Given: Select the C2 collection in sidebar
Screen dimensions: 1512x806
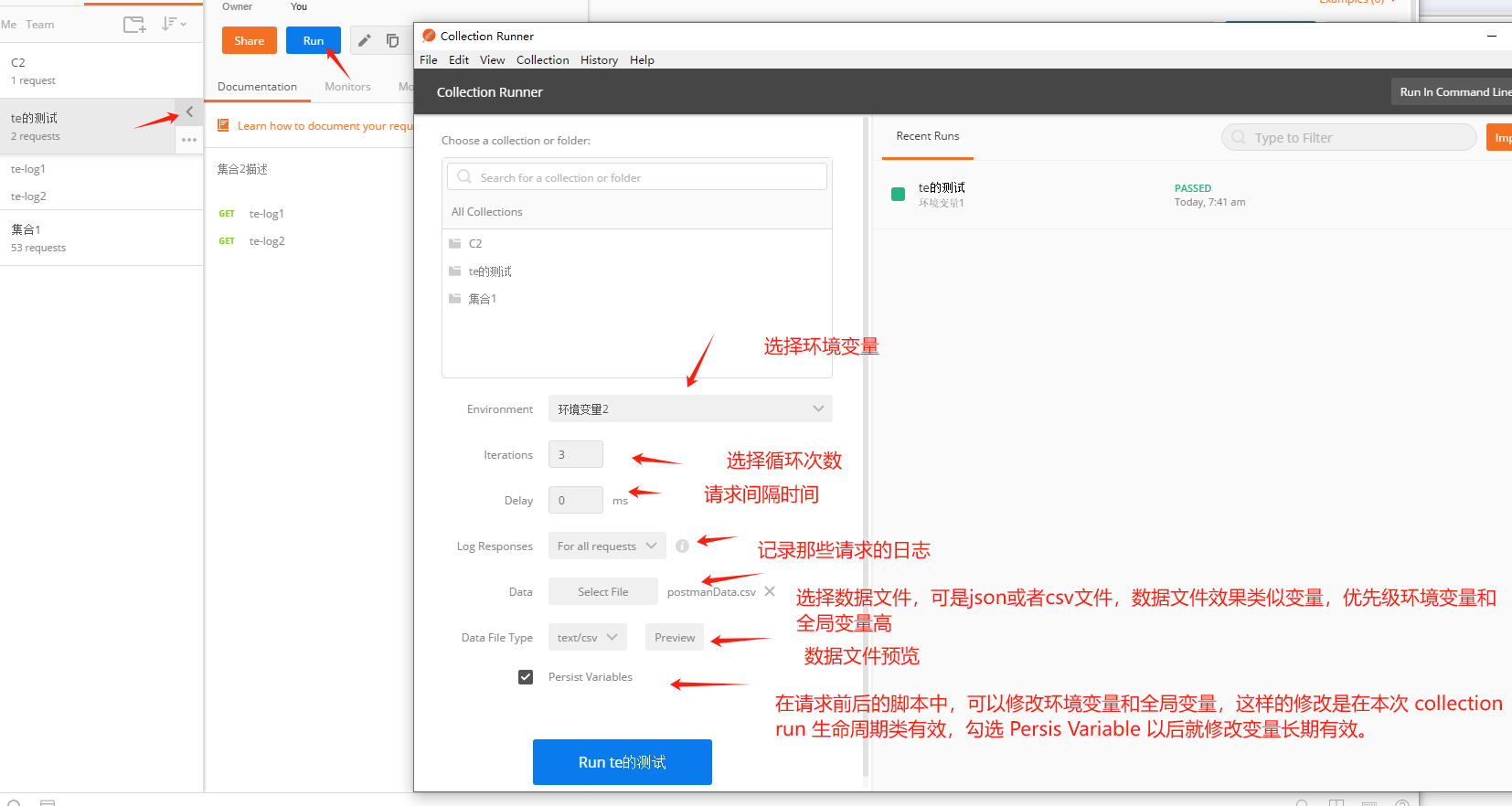Looking at the screenshot, I should click(101, 70).
